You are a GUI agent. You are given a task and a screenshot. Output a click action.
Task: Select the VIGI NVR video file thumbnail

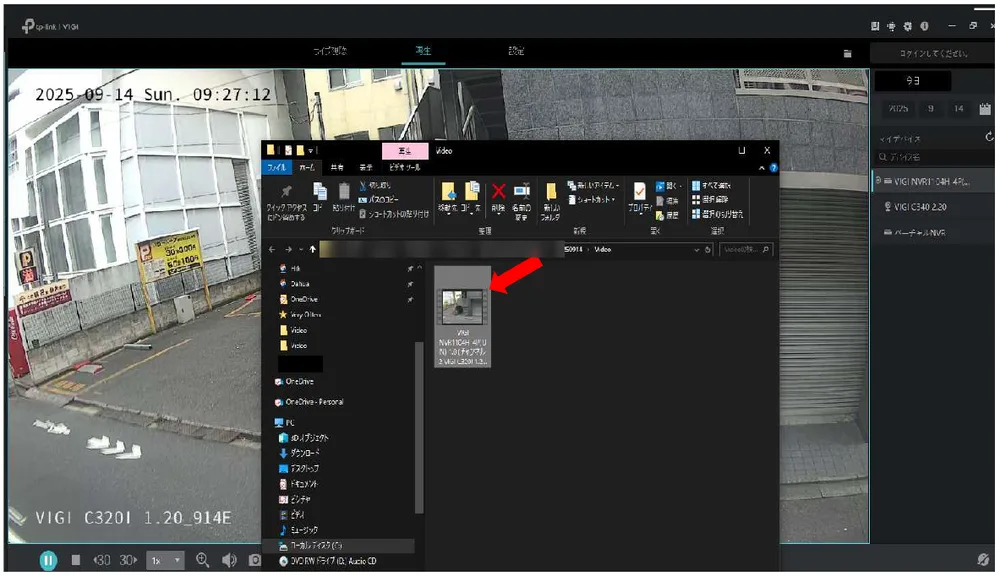(x=463, y=317)
